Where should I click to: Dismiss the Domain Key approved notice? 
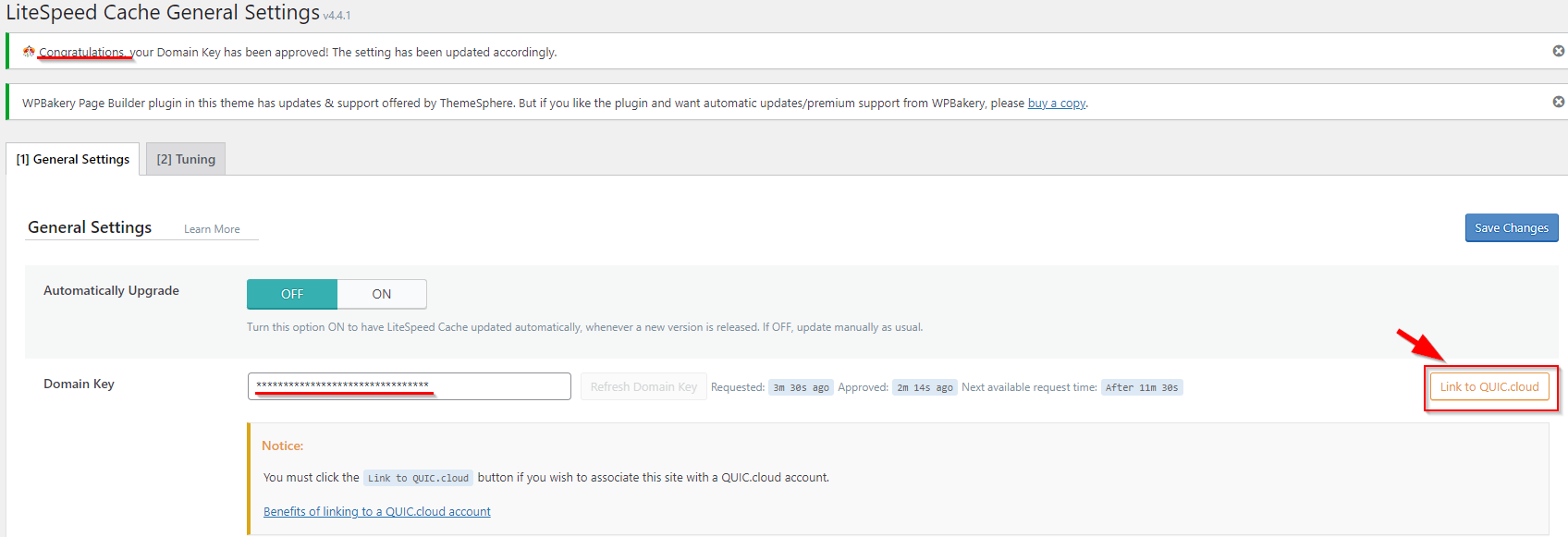click(x=1558, y=51)
